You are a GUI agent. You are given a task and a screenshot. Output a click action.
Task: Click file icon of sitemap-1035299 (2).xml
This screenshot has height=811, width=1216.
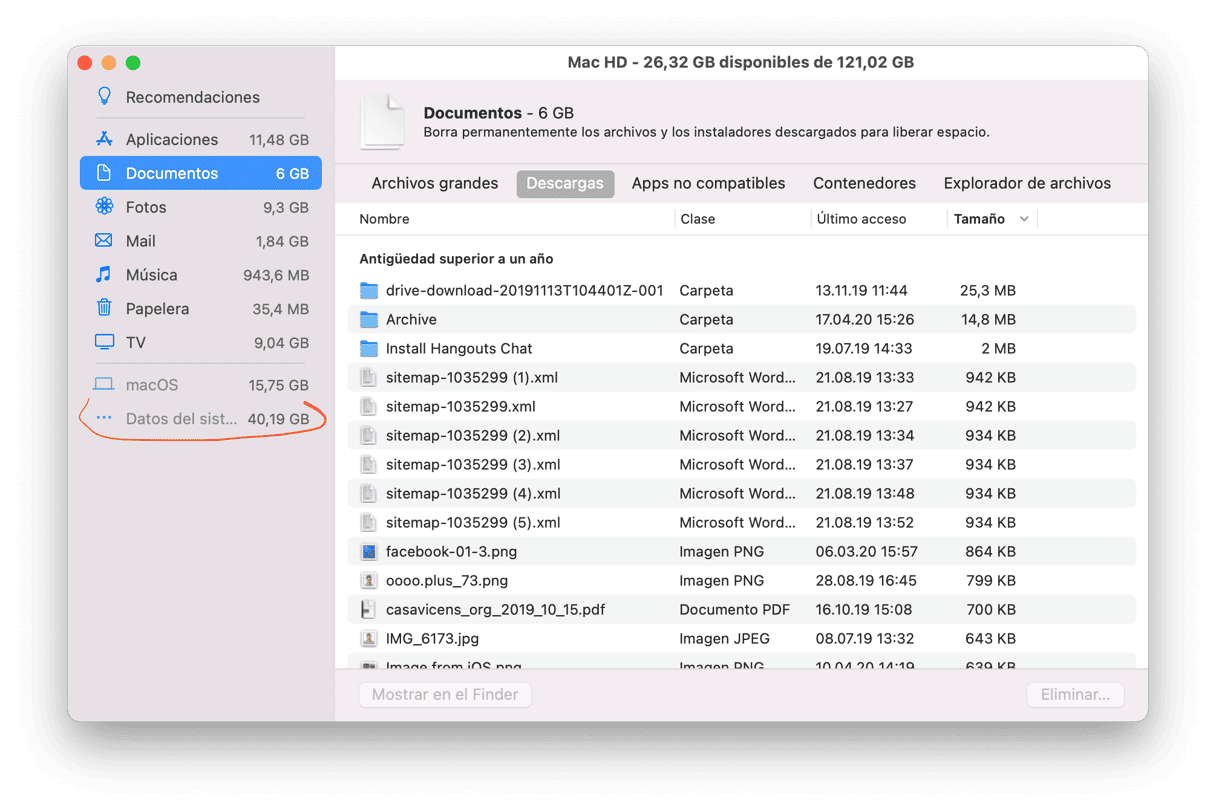369,436
